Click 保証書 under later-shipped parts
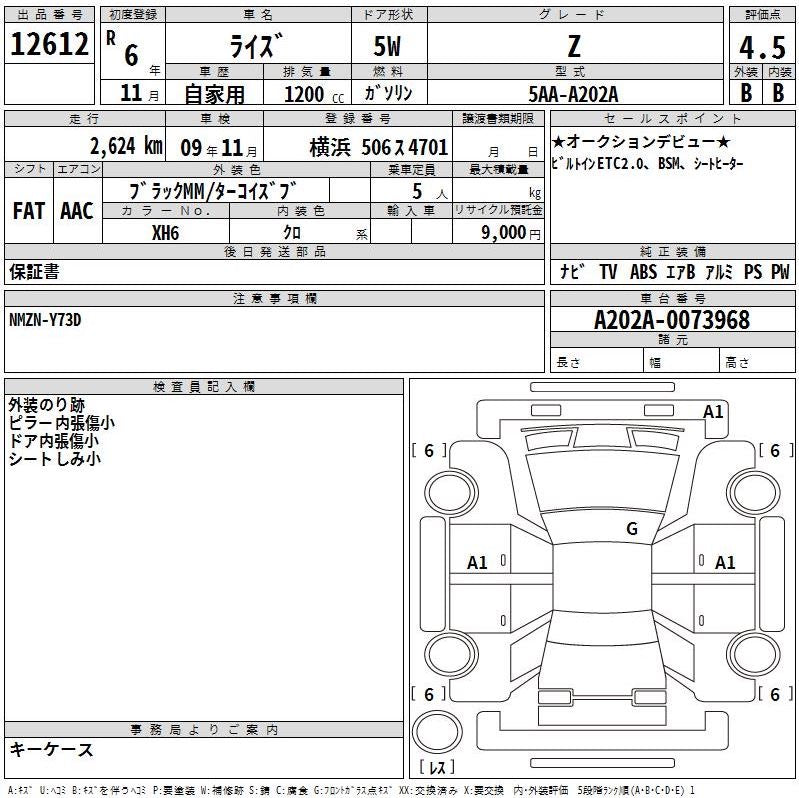Image resolution: width=799 pixels, height=798 pixels. coord(34,272)
